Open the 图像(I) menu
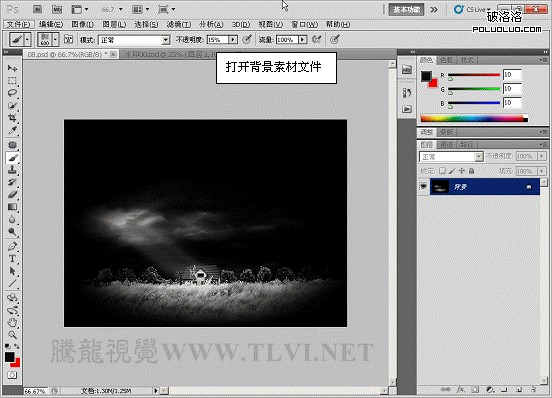This screenshot has height=398, width=552. pyautogui.click(x=83, y=24)
